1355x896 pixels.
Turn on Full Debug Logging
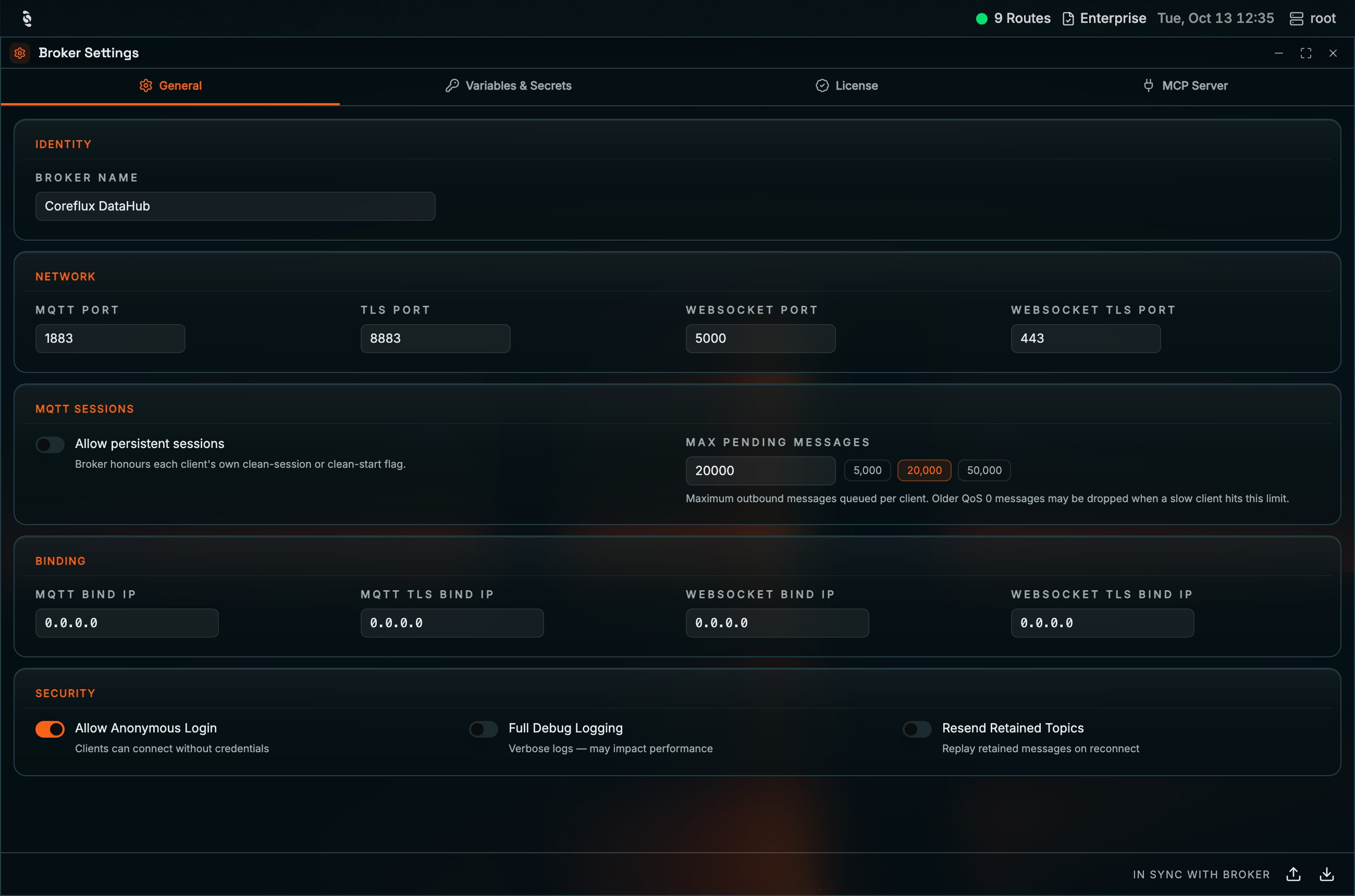pyautogui.click(x=483, y=729)
